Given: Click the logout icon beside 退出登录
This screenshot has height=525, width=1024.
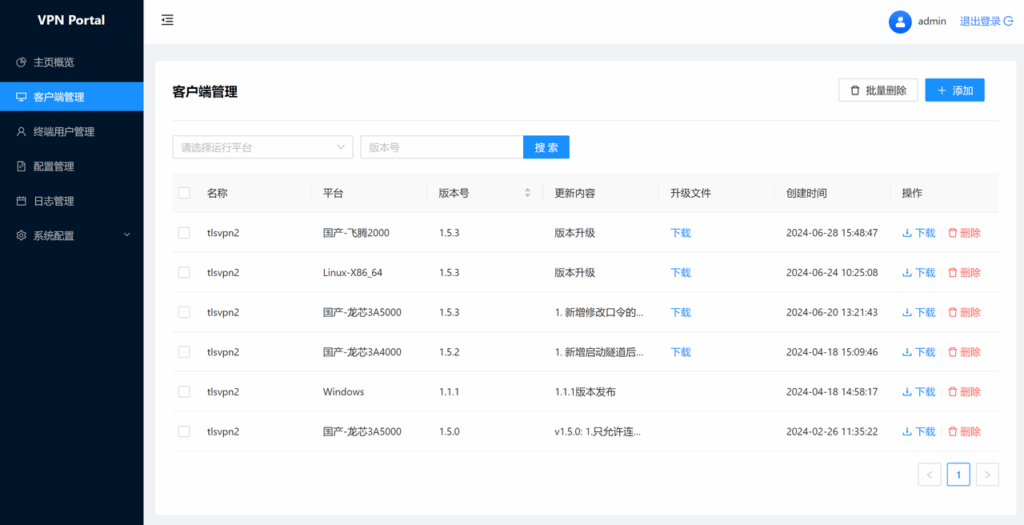Looking at the screenshot, I should 1008,21.
